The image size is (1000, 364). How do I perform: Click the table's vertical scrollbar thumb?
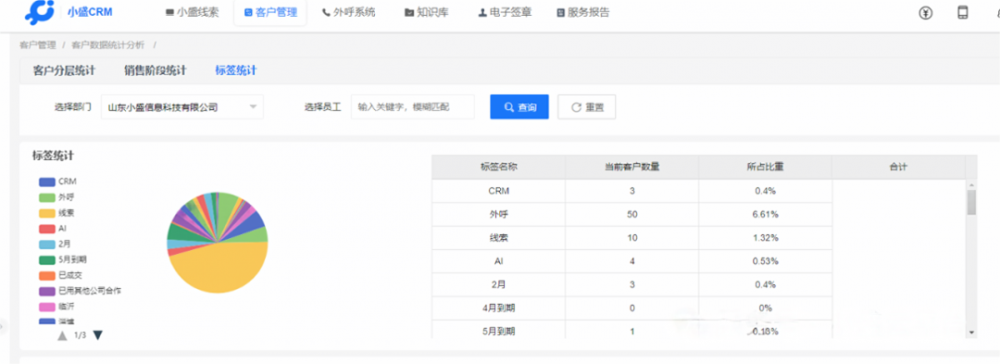971,203
